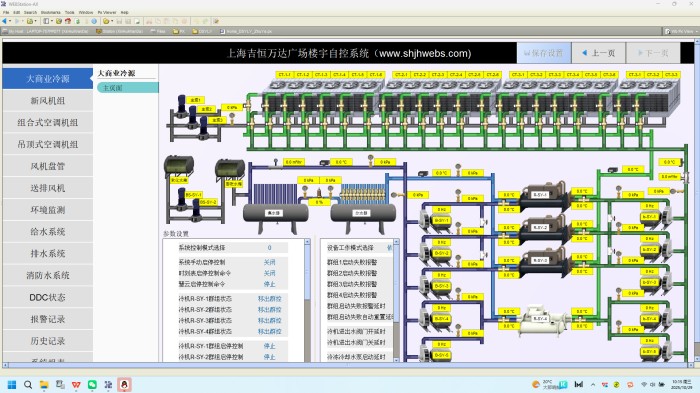Toggle 时刻表启停控制命令 value 关闭
The width and height of the screenshot is (700, 393).
(x=269, y=273)
